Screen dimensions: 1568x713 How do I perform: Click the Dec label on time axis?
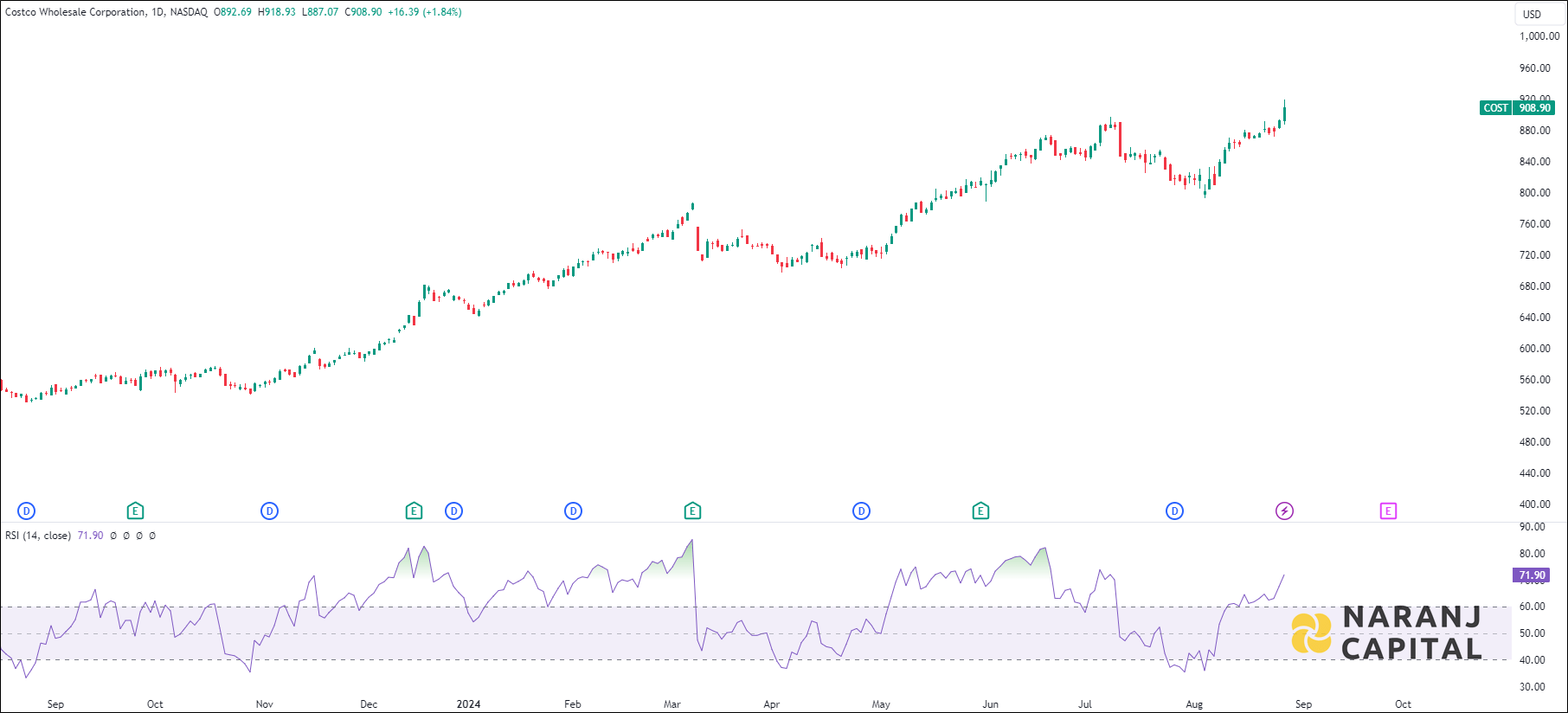pos(369,704)
